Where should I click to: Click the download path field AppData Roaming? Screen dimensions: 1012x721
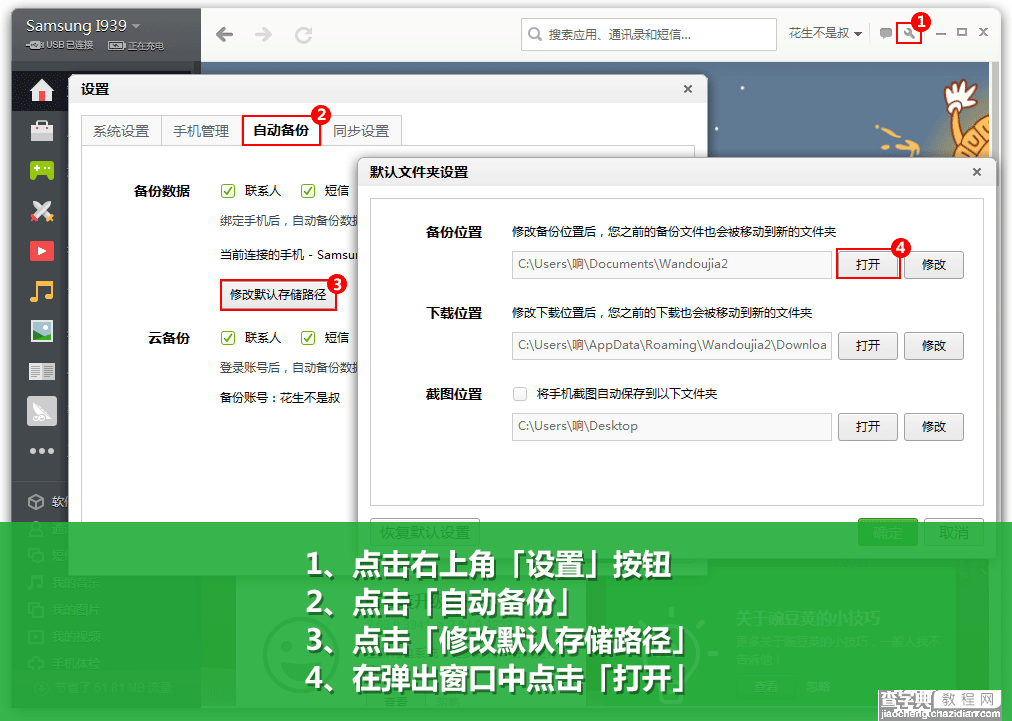click(x=671, y=346)
